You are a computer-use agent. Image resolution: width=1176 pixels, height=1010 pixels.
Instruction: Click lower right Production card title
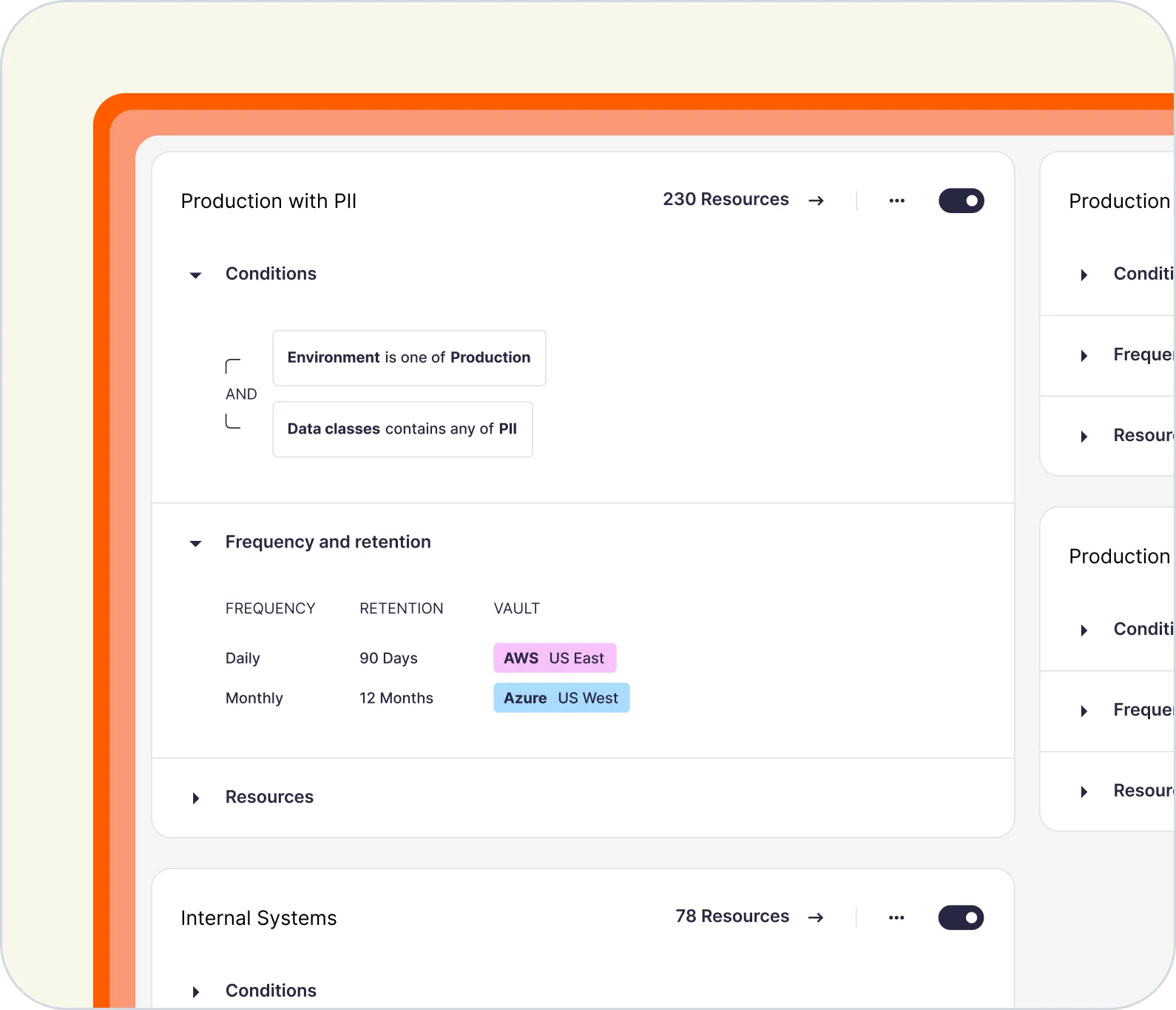click(1121, 556)
